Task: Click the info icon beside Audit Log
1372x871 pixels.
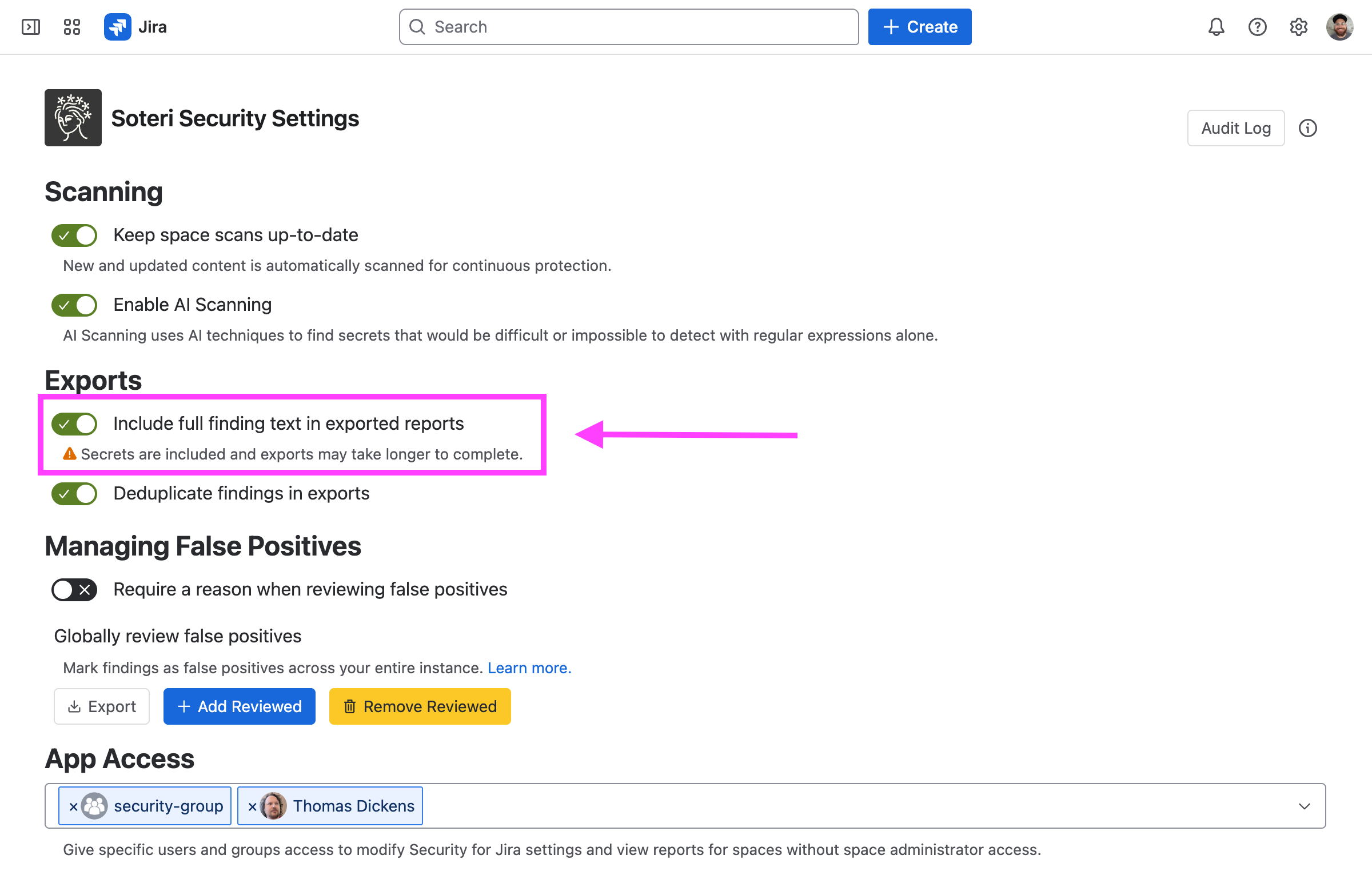Action: 1308,128
